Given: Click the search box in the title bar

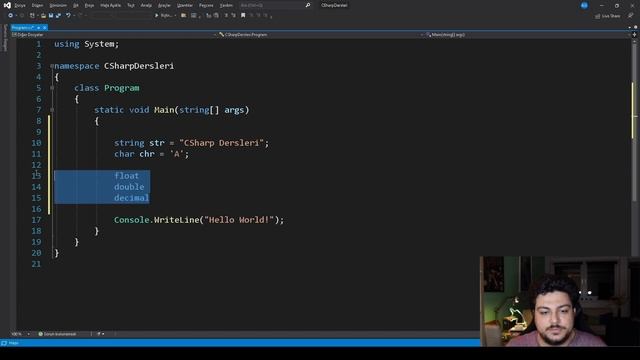Looking at the screenshot, I should pos(275,5).
